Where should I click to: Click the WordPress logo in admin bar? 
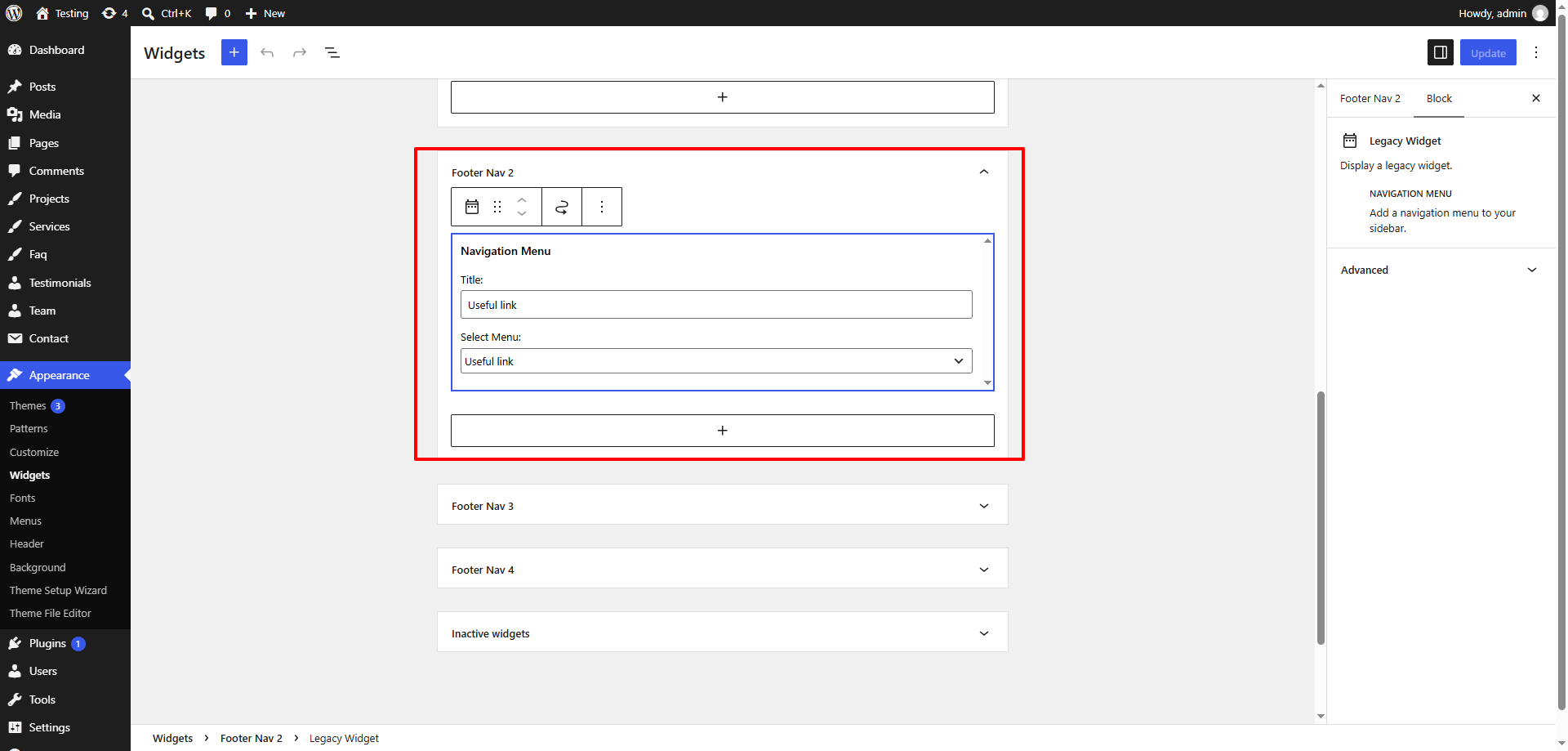tap(14, 13)
